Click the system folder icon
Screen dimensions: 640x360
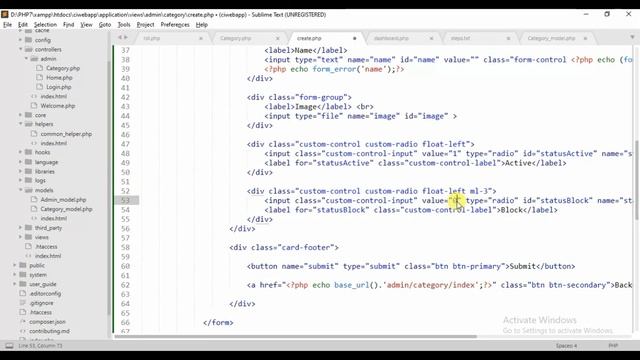point(23,275)
